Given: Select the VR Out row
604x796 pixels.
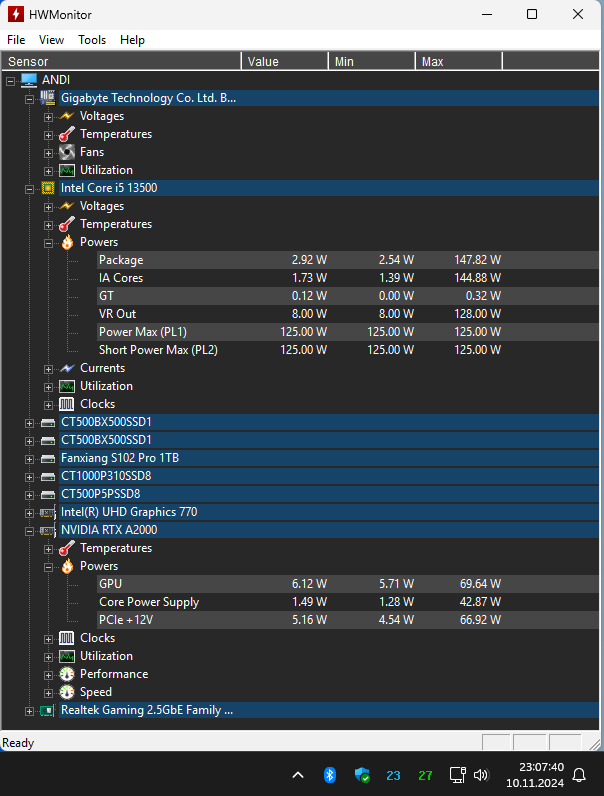Looking at the screenshot, I should (348, 314).
